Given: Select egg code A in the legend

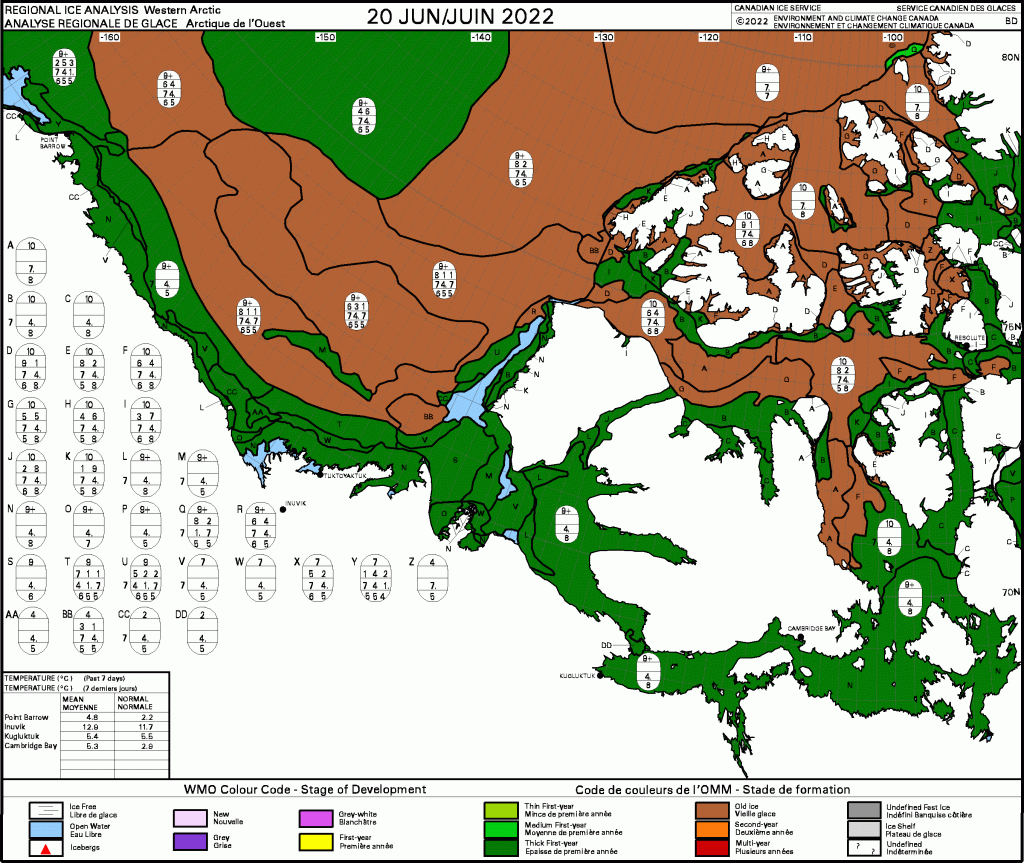Looking at the screenshot, I should (x=32, y=260).
